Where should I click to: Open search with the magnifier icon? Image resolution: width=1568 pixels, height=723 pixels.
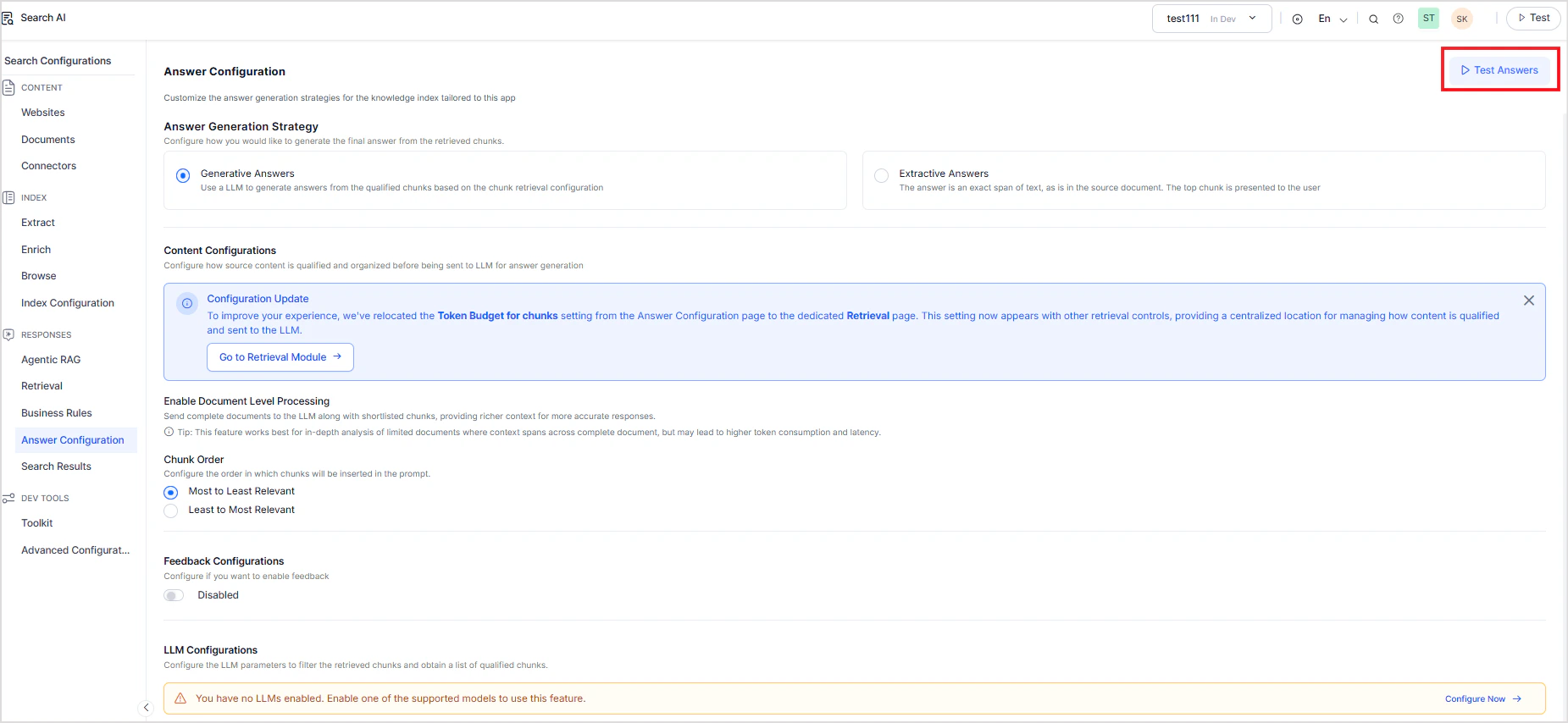[x=1373, y=19]
